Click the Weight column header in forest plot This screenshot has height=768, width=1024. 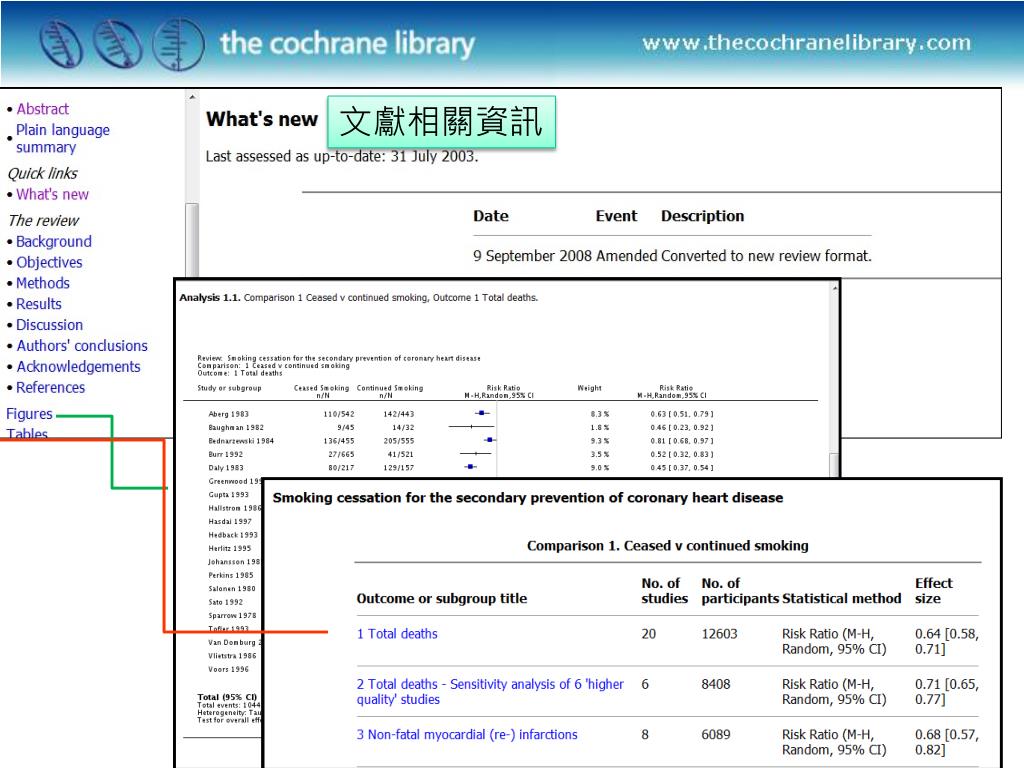tap(589, 388)
